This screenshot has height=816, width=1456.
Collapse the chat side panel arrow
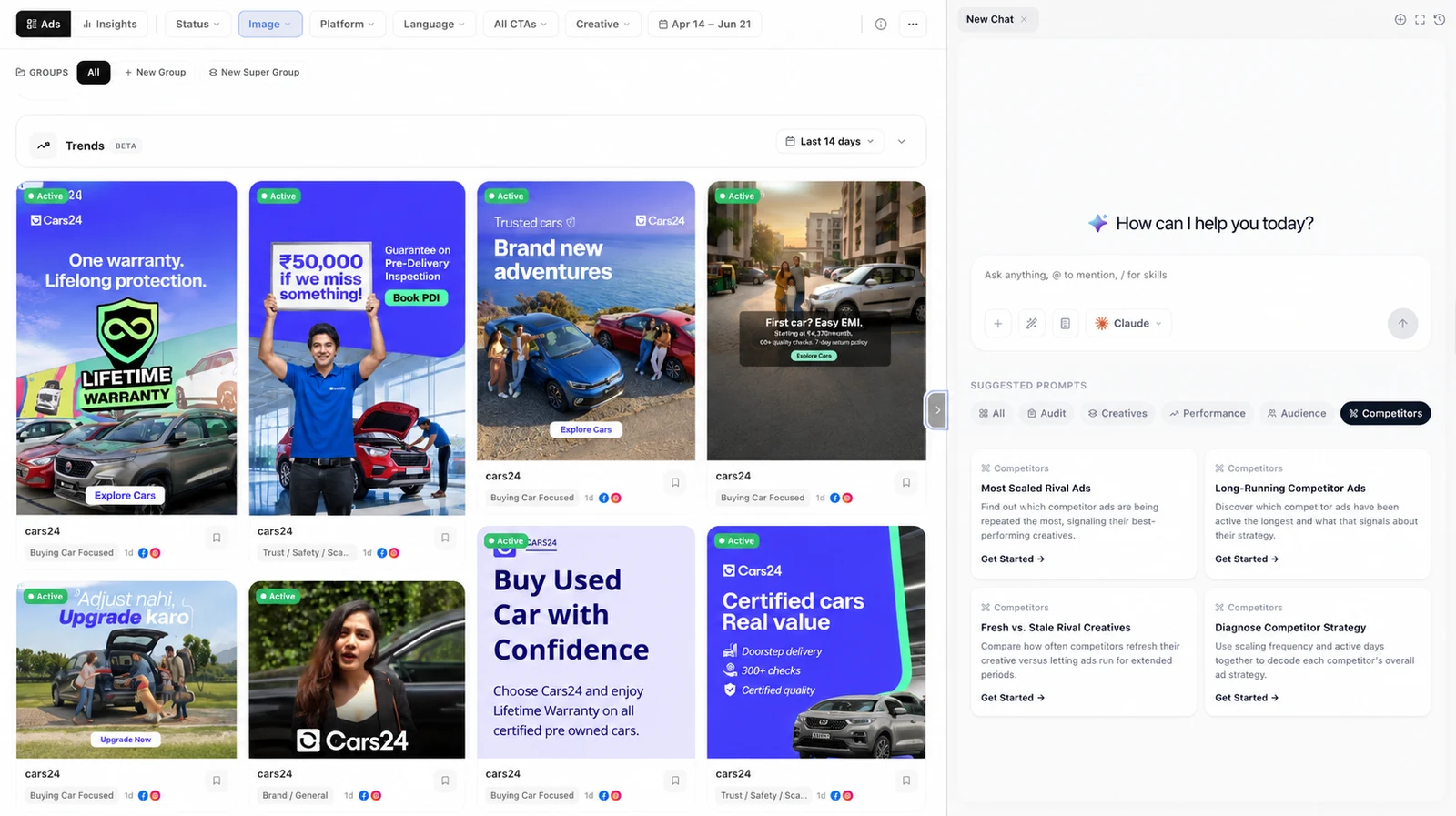point(936,410)
